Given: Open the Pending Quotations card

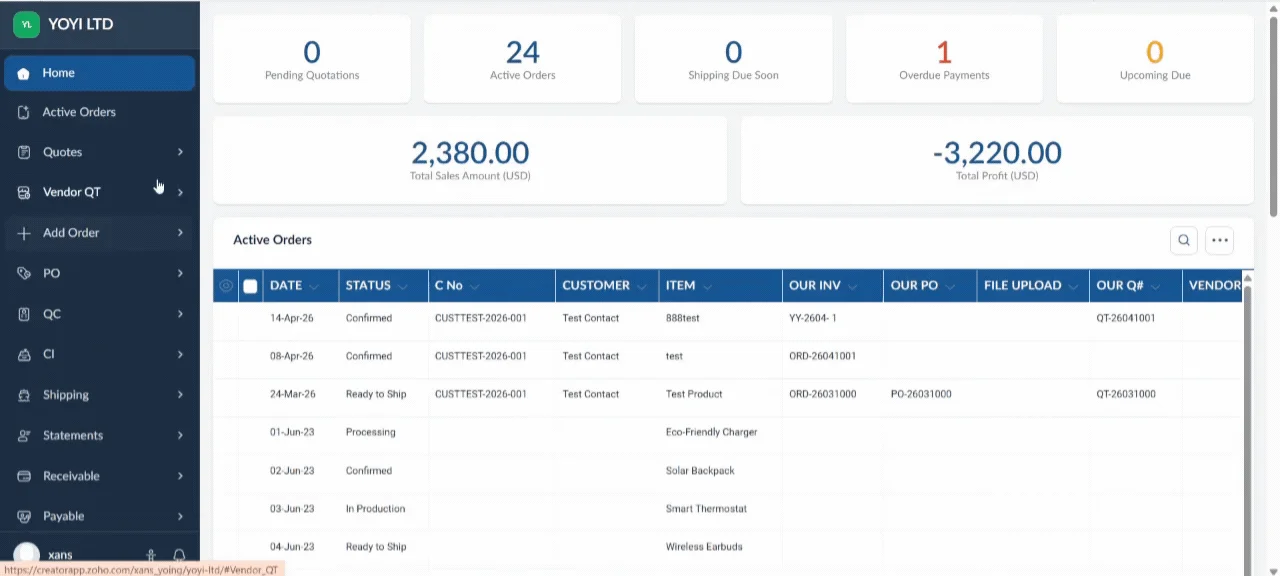Looking at the screenshot, I should tap(312, 59).
